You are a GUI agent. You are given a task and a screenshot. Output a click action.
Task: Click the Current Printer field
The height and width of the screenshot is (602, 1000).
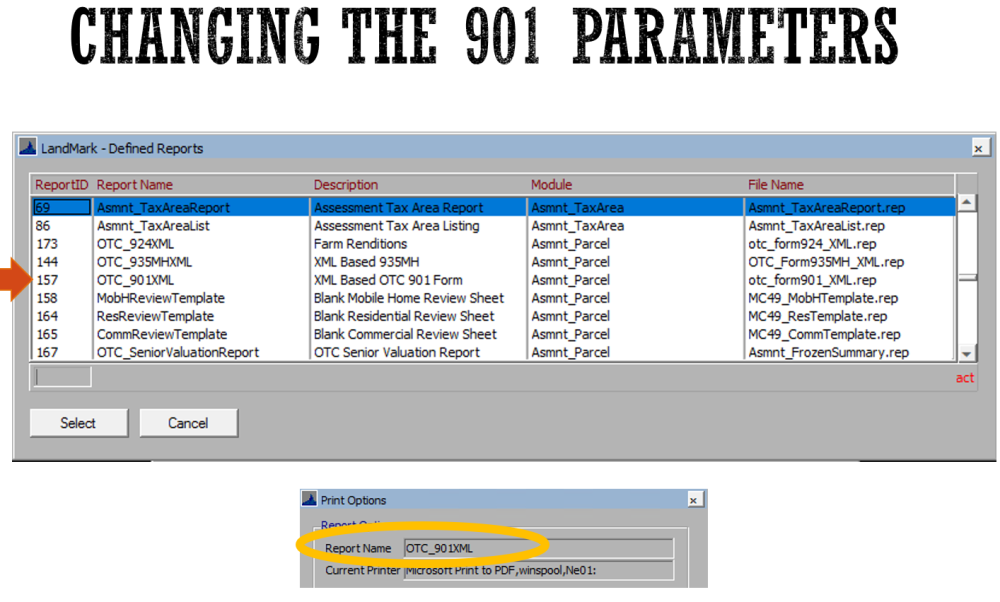540,570
